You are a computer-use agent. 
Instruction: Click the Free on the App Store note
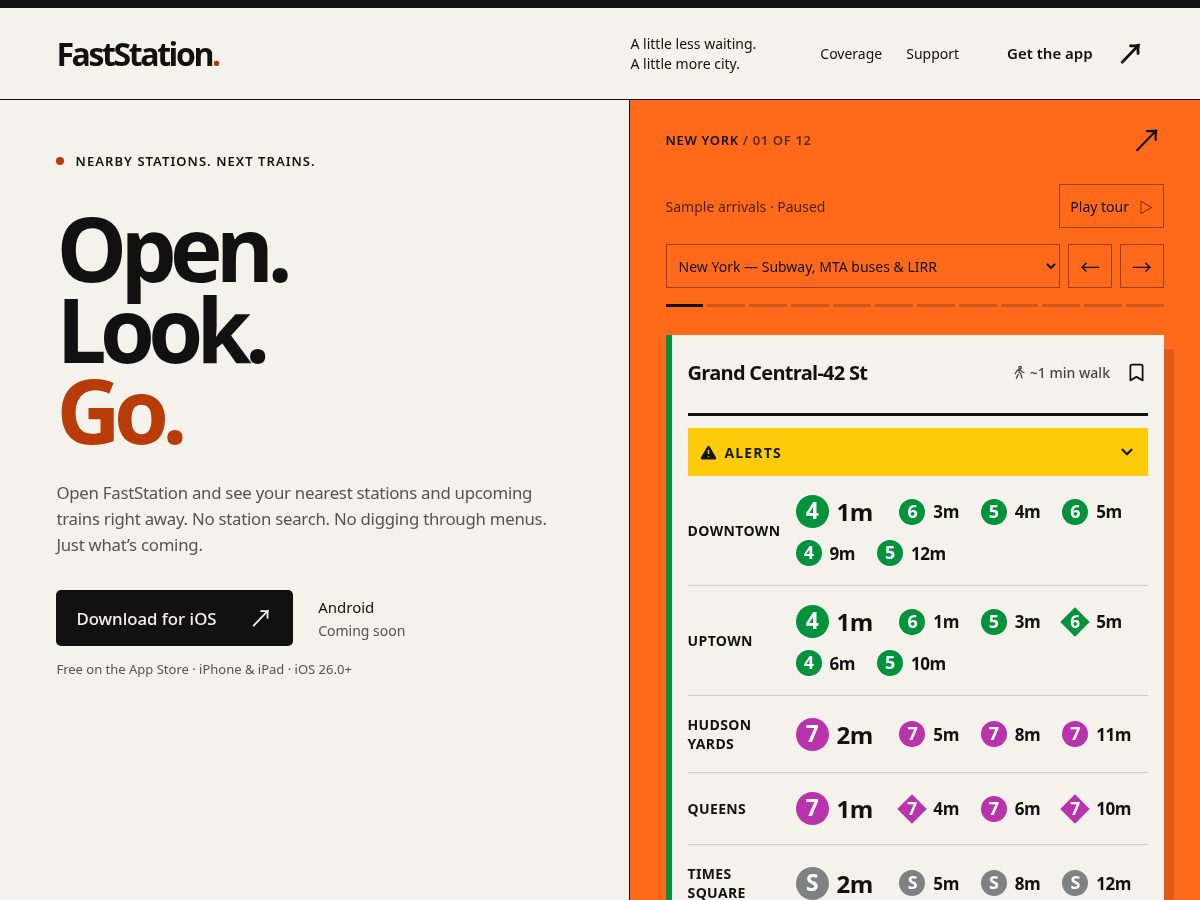(204, 669)
